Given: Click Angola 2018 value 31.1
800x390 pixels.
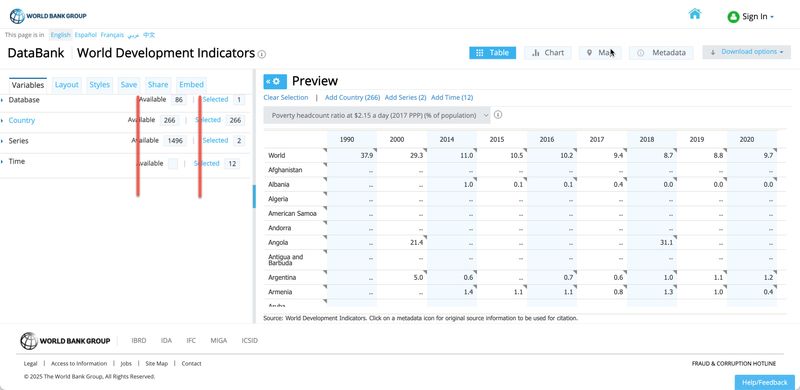Looking at the screenshot, I should click(666, 243).
